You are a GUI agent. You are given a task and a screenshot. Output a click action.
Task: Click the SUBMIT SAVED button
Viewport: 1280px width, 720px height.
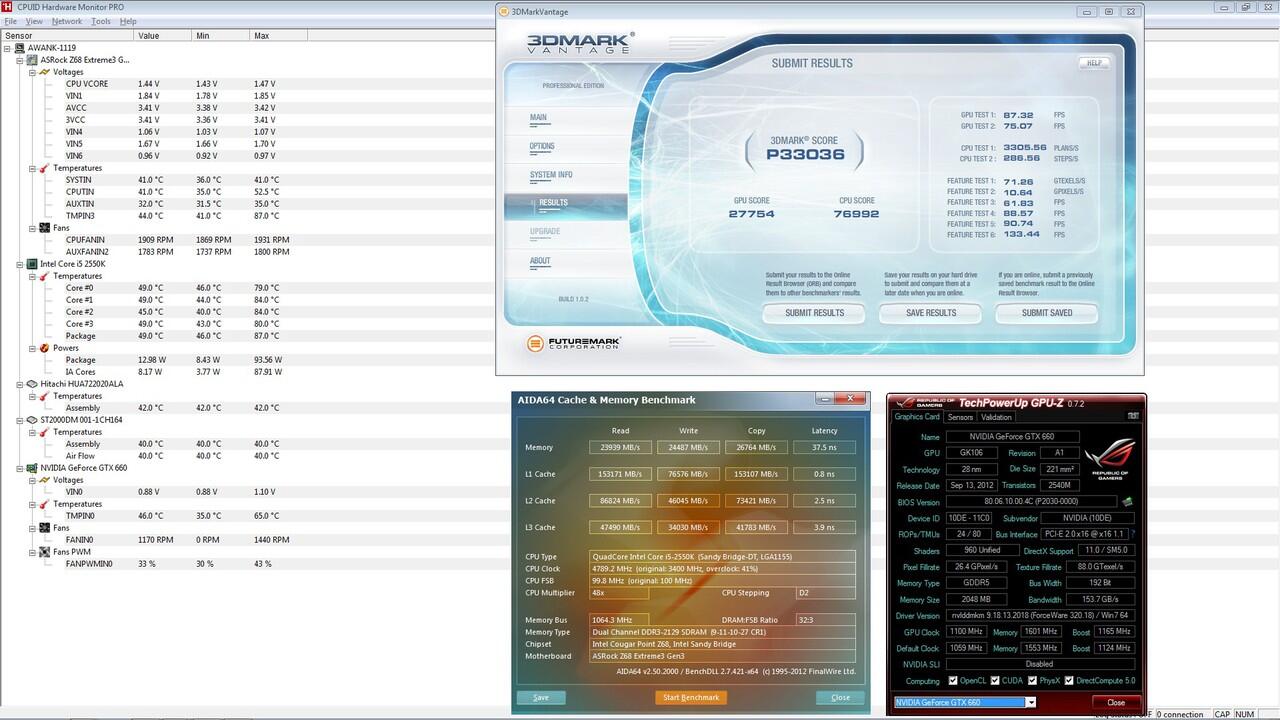point(1047,313)
